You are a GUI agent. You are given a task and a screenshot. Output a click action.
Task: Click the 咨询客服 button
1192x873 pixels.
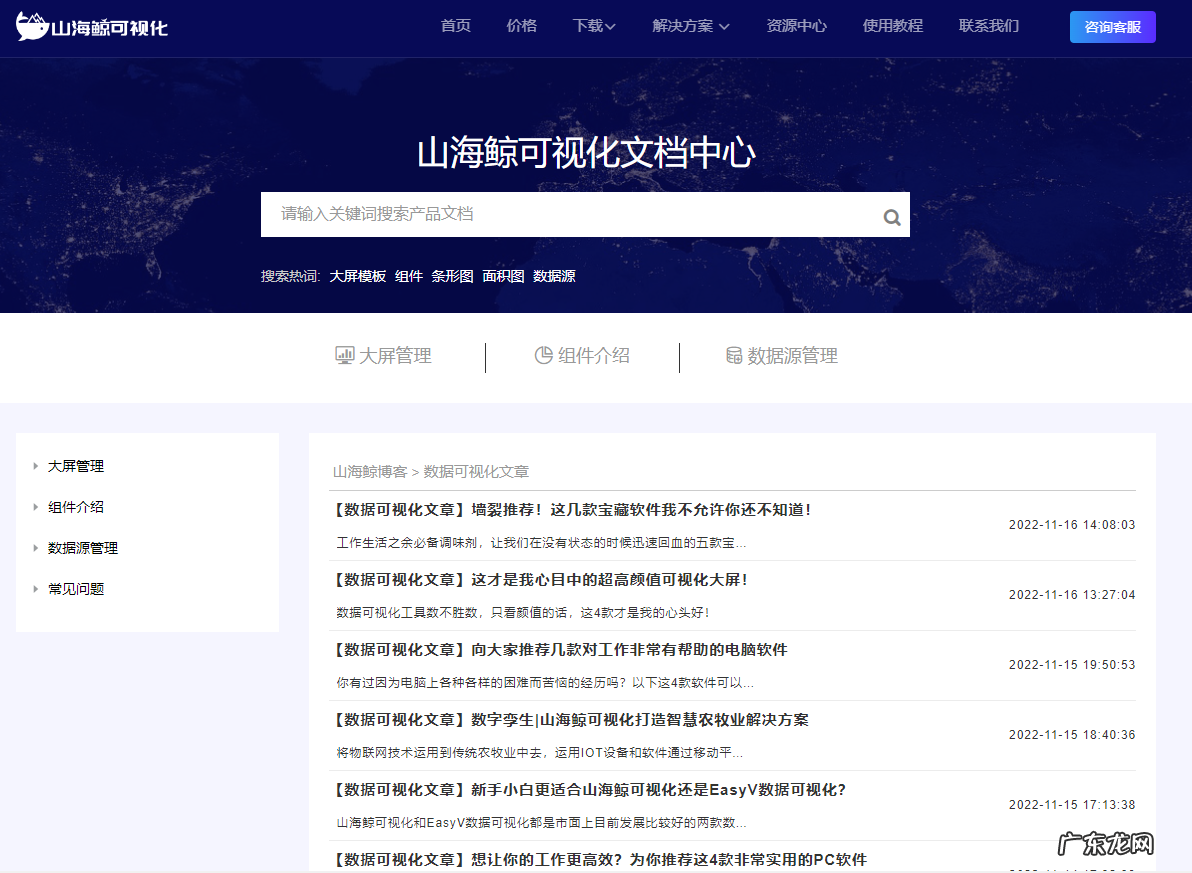pyautogui.click(x=1112, y=27)
